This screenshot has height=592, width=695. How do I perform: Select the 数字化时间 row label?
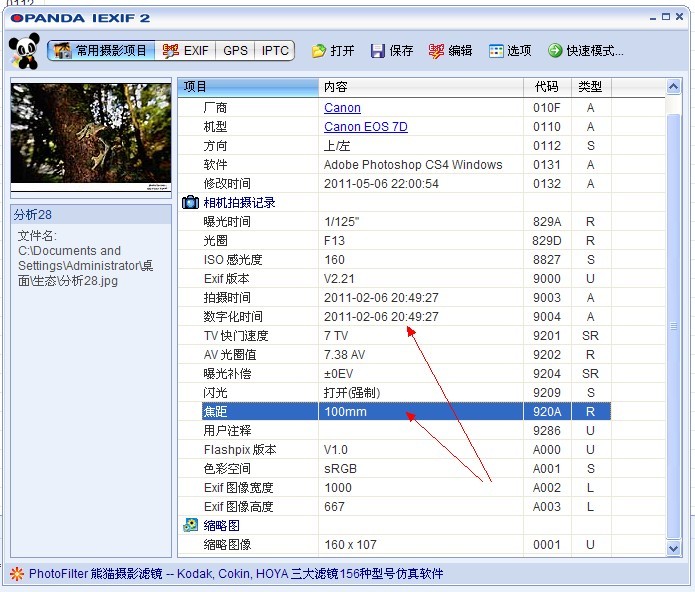[233, 317]
